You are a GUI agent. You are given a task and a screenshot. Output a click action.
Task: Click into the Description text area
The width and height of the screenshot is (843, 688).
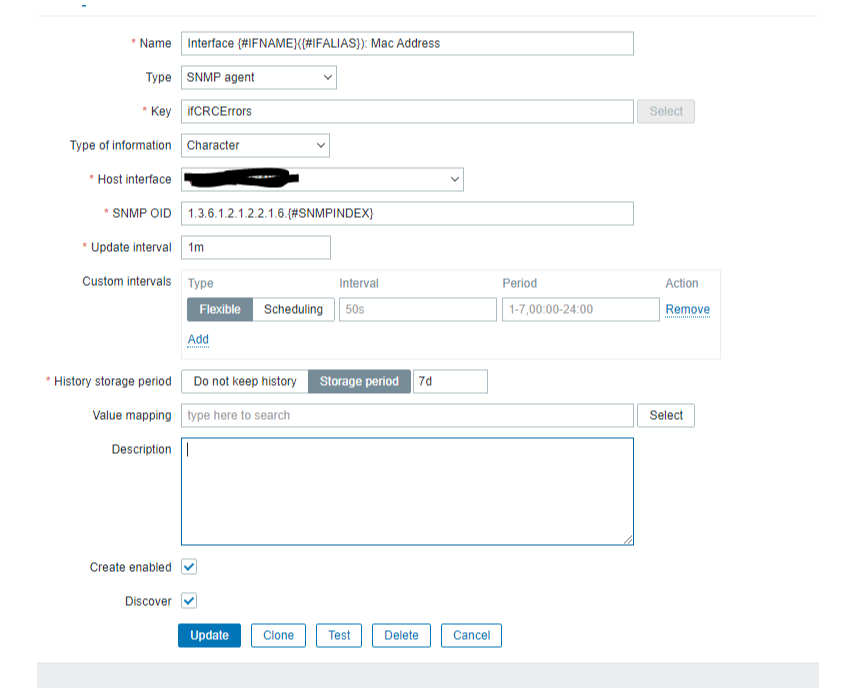coord(407,491)
